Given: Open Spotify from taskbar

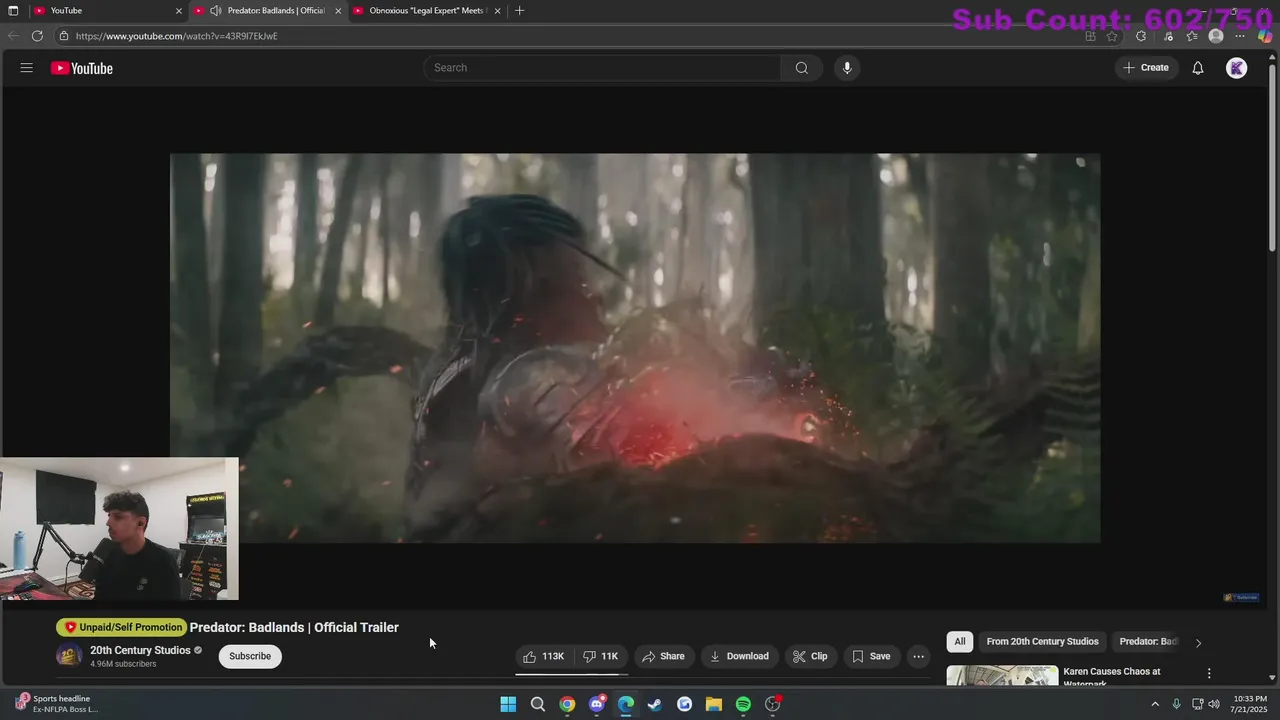Looking at the screenshot, I should [x=743, y=704].
